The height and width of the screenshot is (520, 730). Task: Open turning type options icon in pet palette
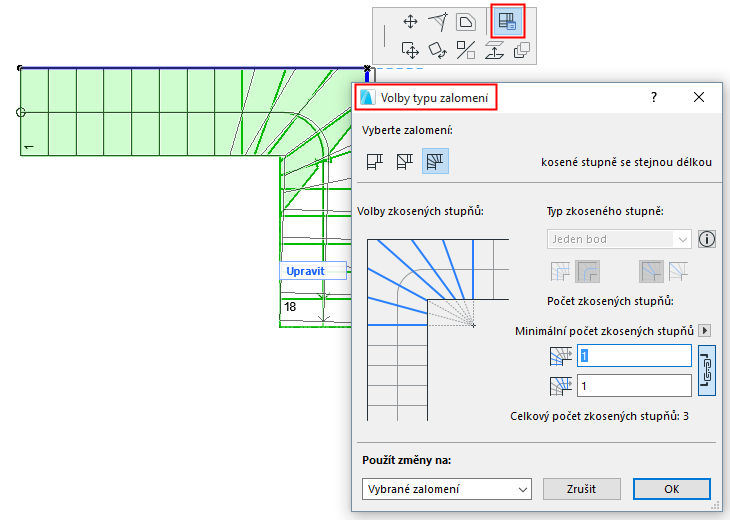507,21
